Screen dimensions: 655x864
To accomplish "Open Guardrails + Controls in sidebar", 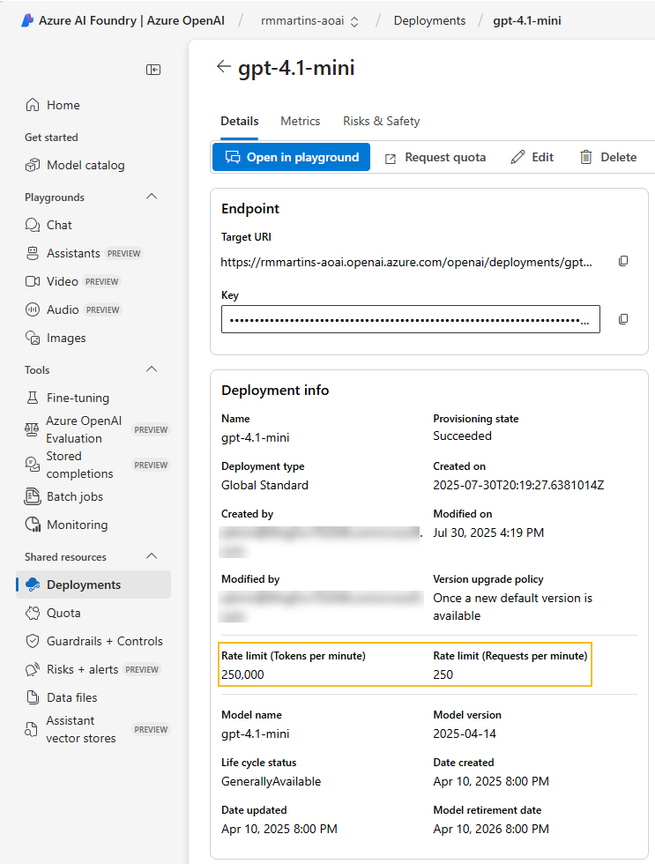I will click(x=93, y=641).
